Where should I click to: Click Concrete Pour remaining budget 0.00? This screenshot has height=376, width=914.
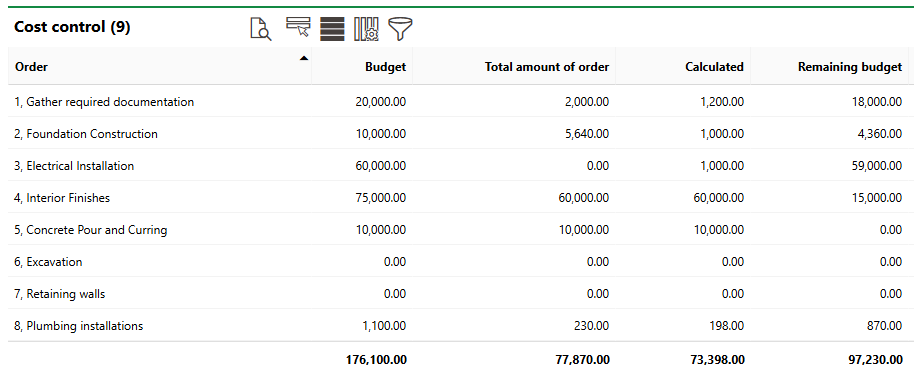[891, 230]
